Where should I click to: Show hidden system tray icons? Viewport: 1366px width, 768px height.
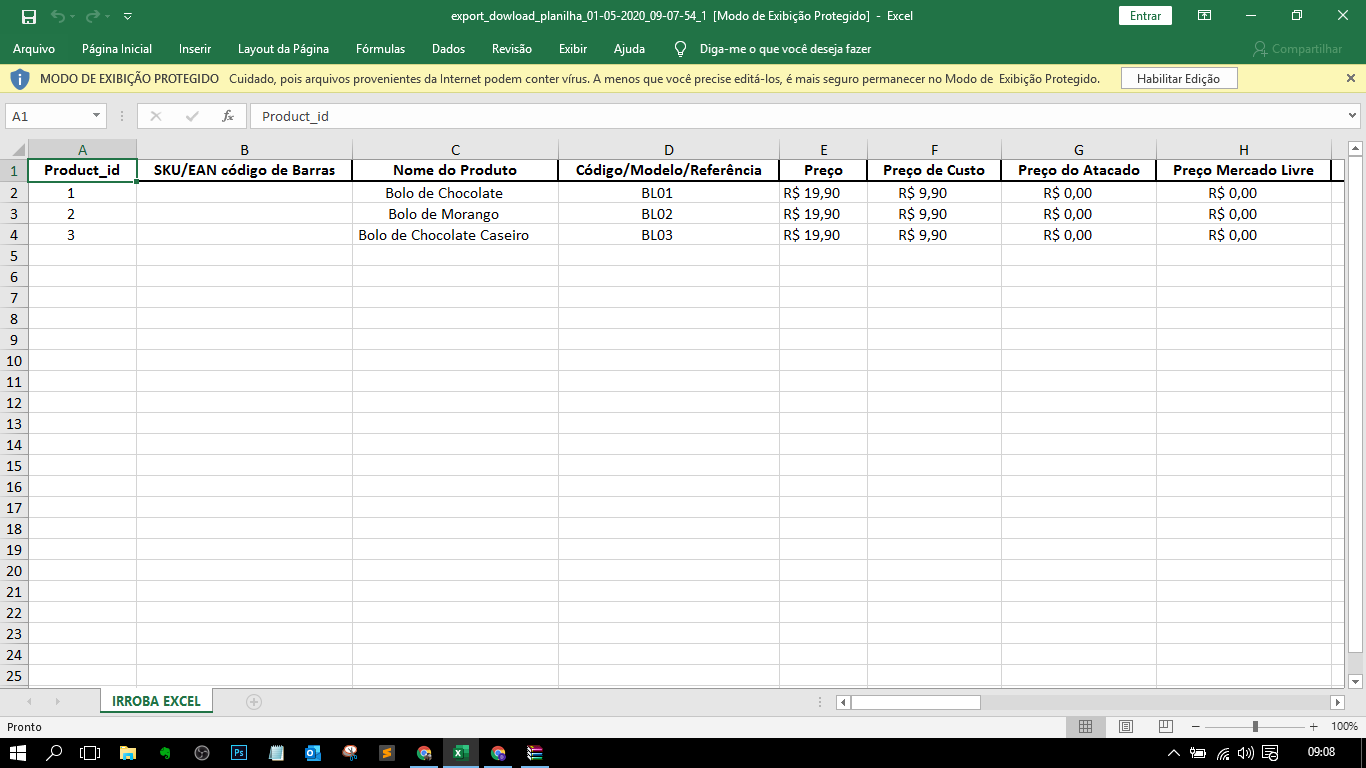1174,753
